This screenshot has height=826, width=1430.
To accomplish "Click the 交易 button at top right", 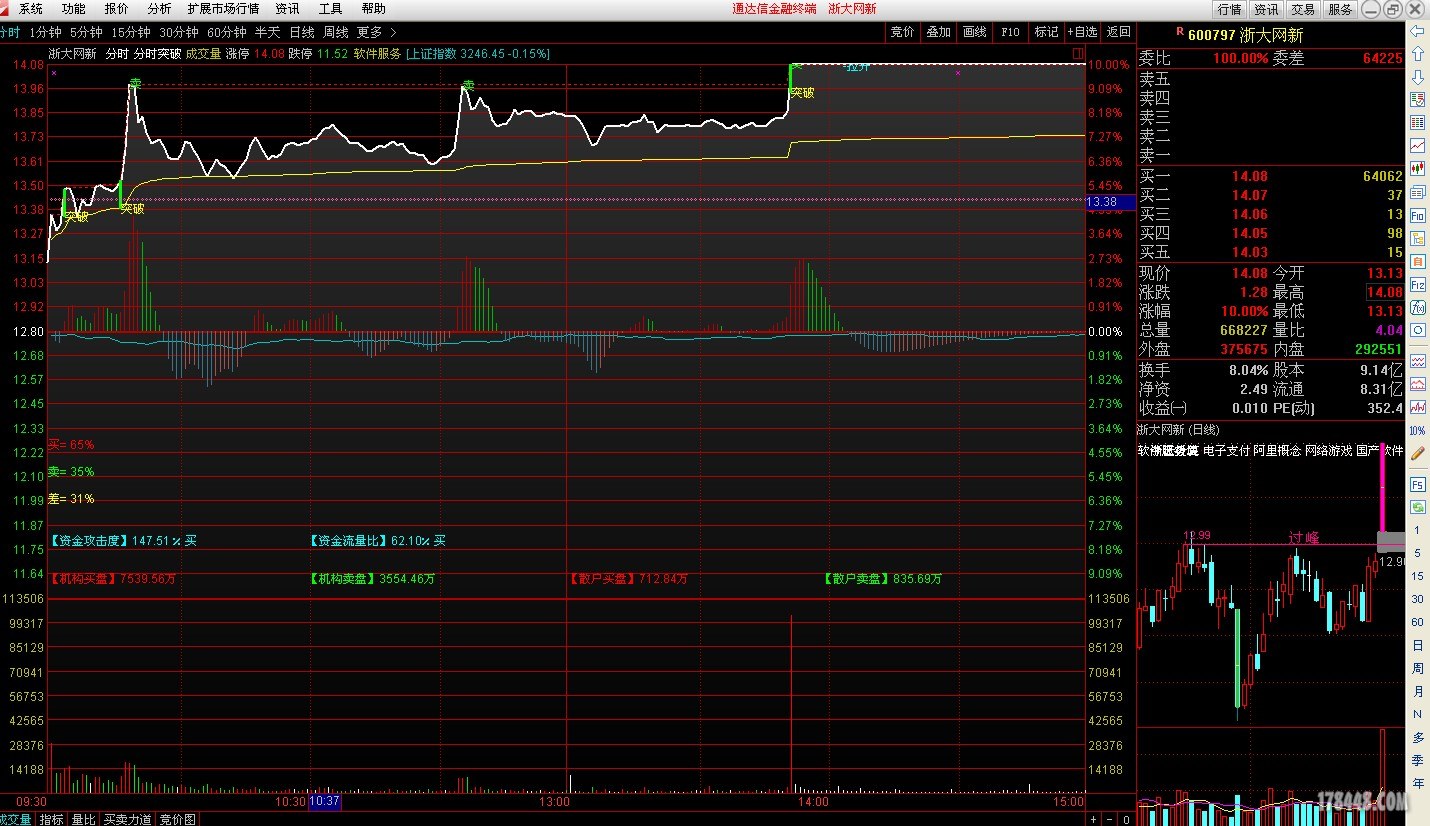I will click(1303, 9).
